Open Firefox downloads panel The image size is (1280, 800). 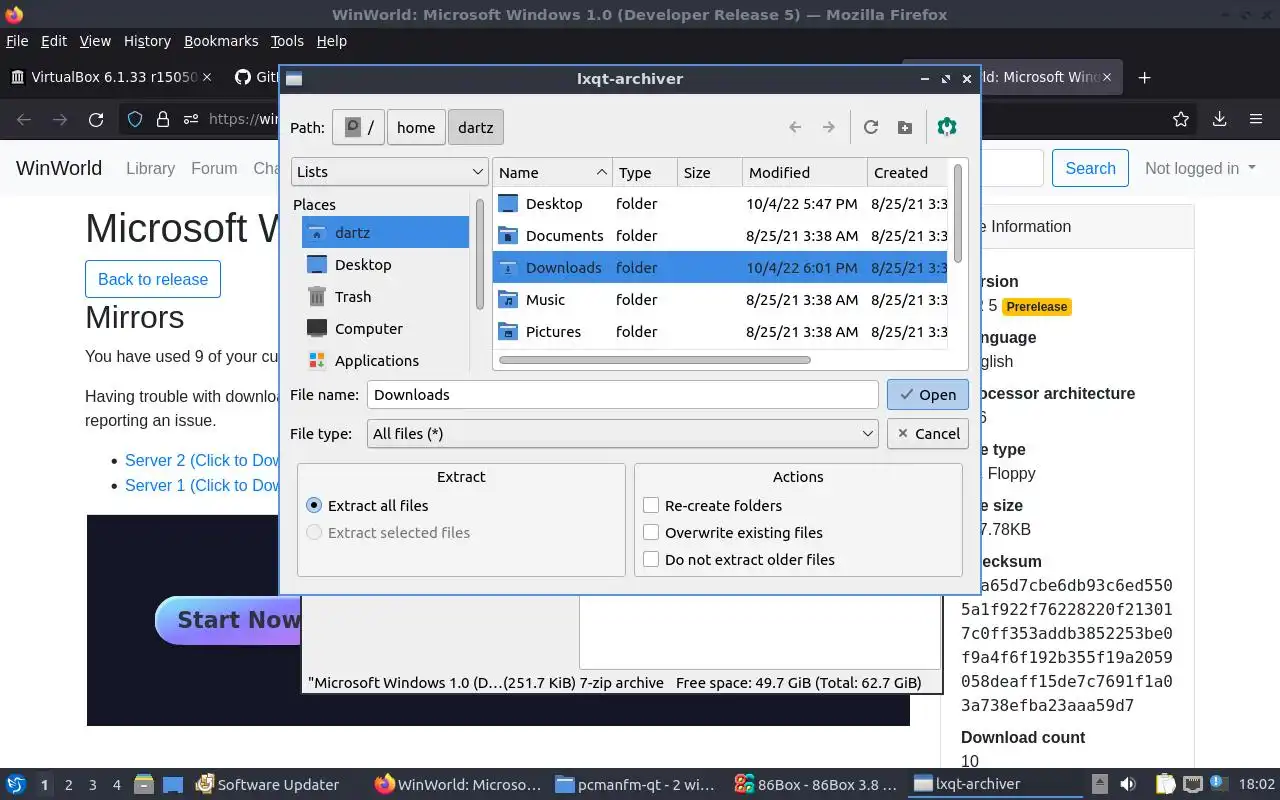tap(1219, 119)
